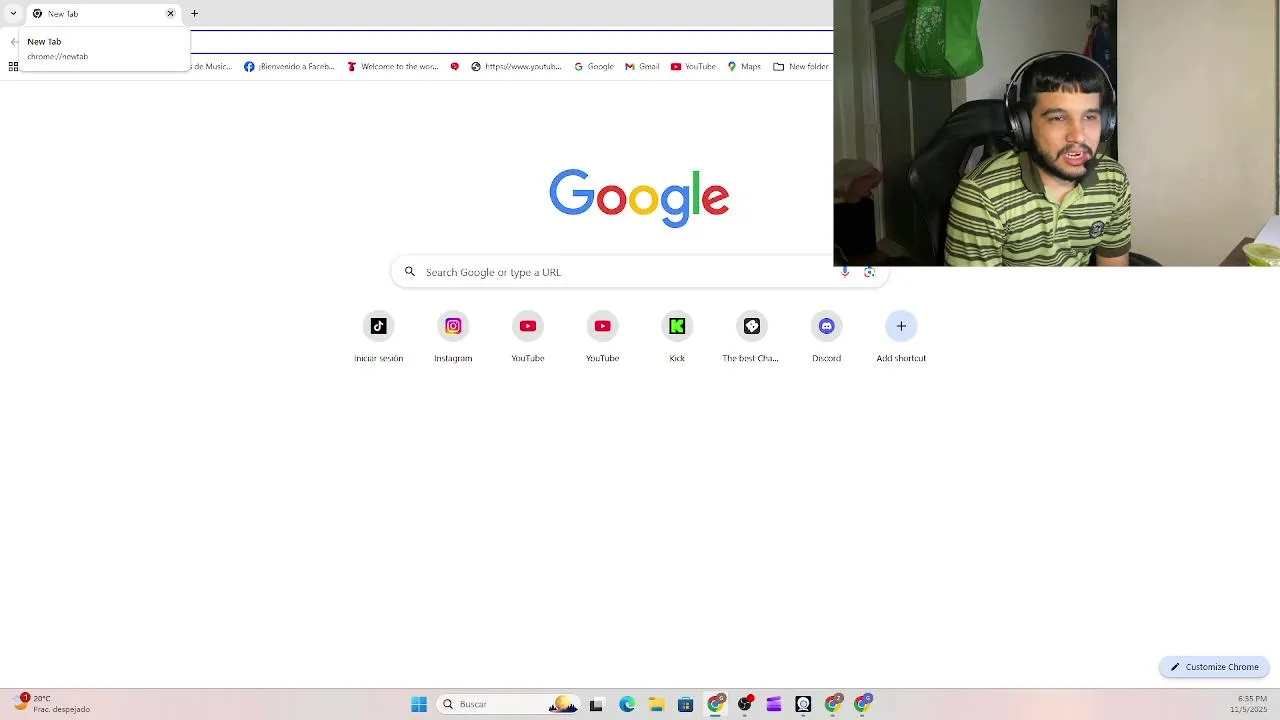Open the webcam app taskbar icon

803,704
